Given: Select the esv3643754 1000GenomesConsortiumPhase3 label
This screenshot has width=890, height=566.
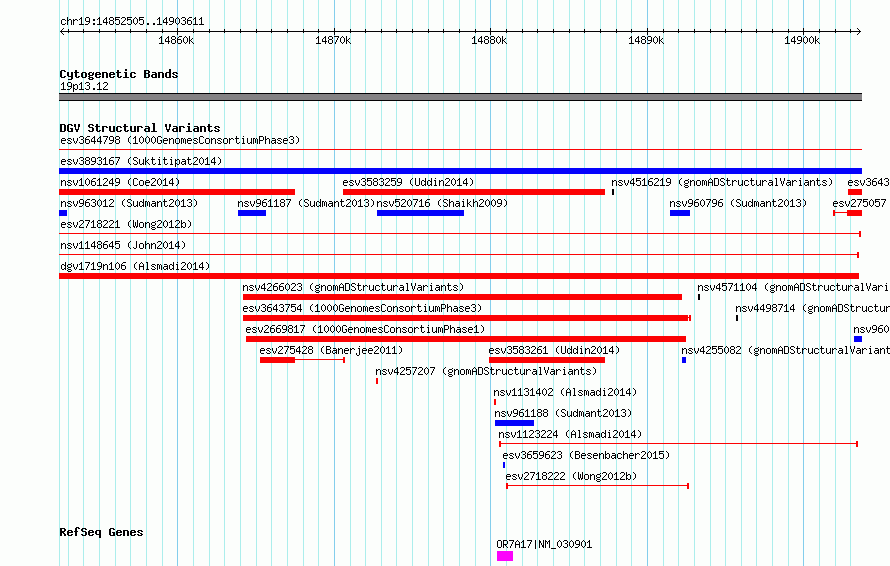Looking at the screenshot, I should click(362, 308).
